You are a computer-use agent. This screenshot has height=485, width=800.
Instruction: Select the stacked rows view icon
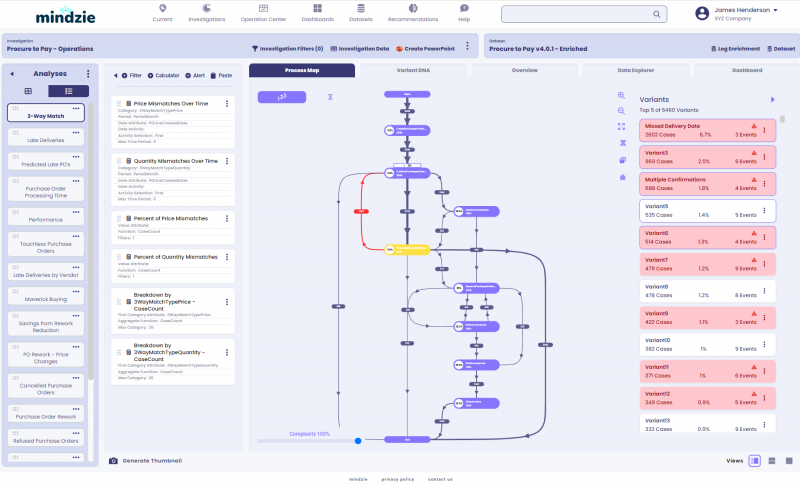click(x=772, y=461)
